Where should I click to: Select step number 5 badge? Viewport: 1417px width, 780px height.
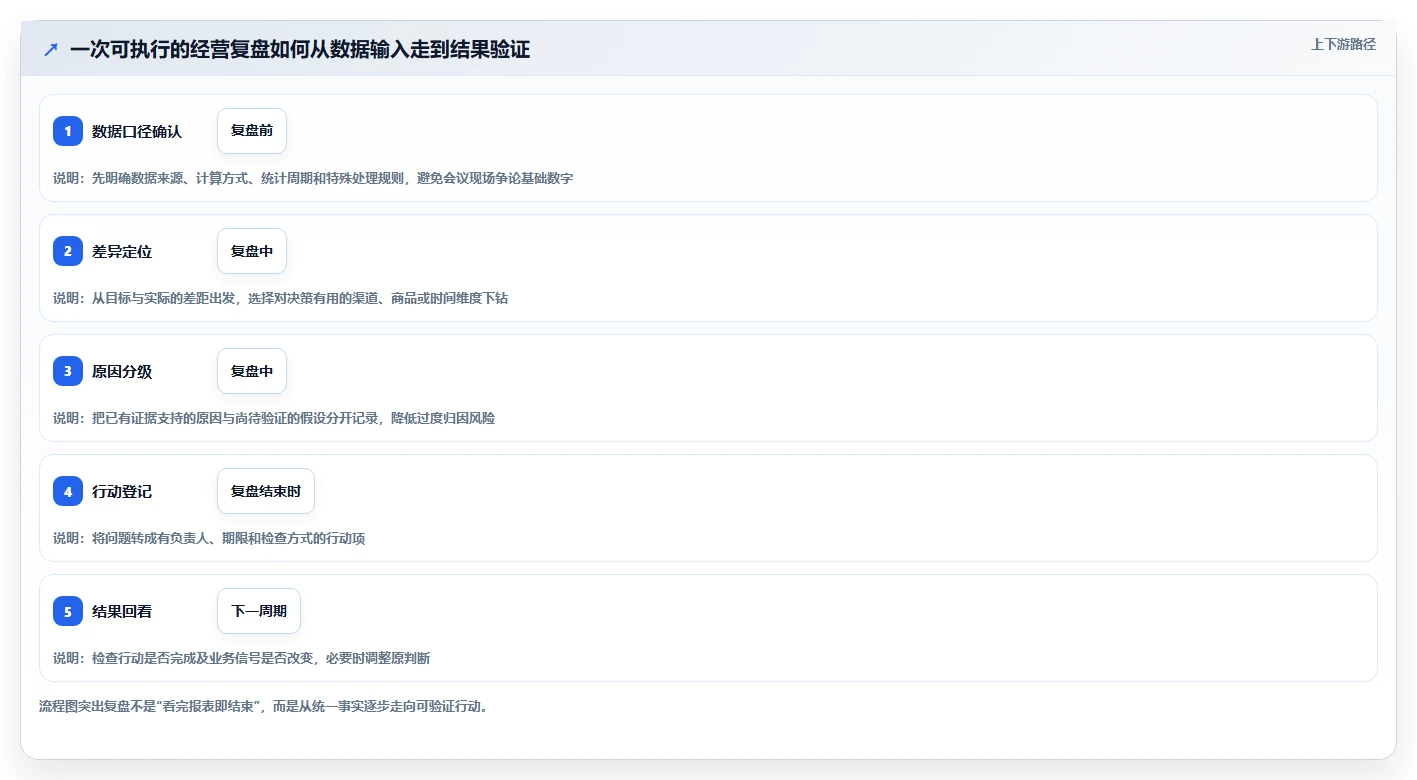(68, 611)
